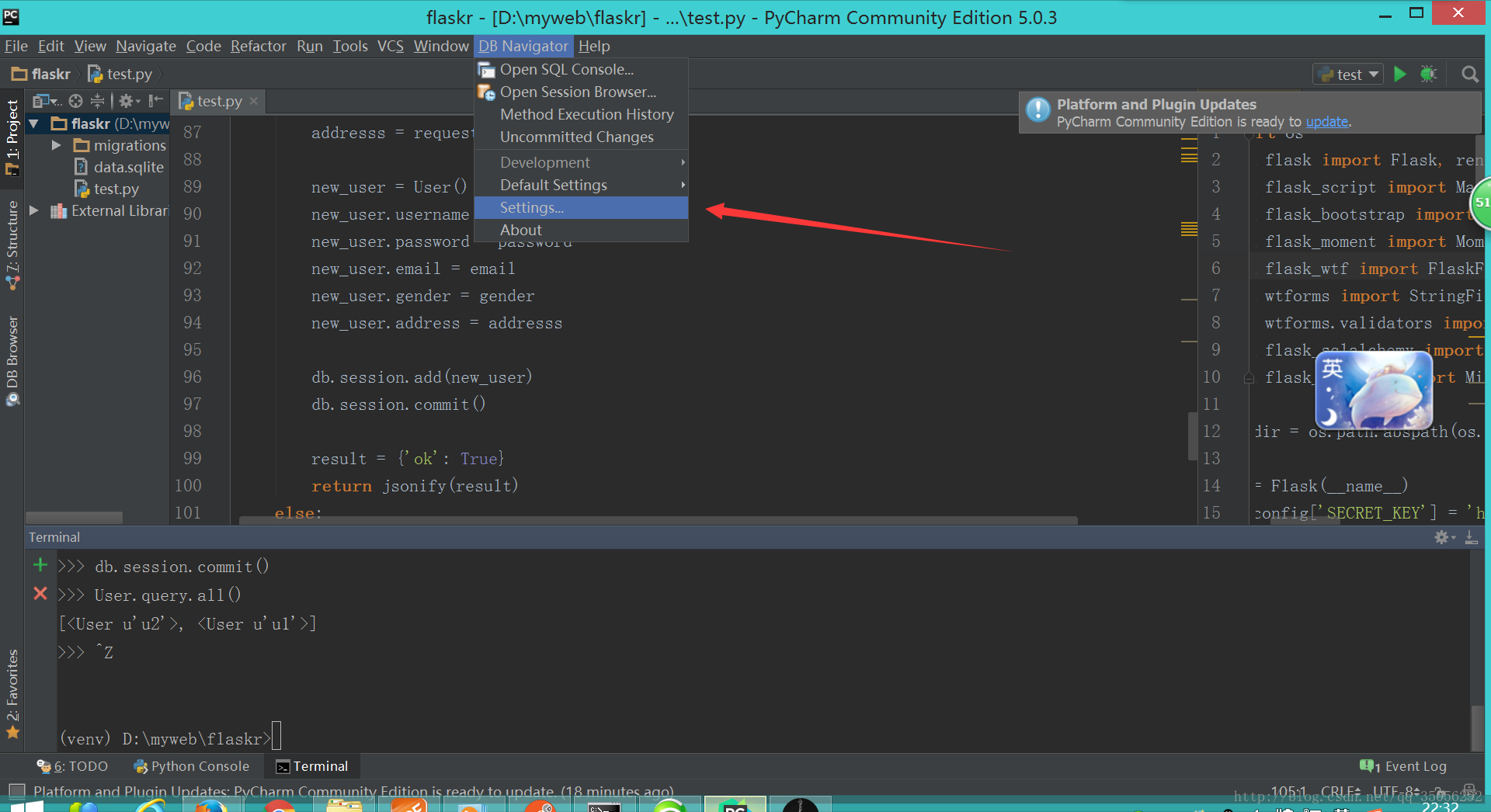
Task: Click 'return jsonify(result)' code line
Action: pyautogui.click(x=415, y=486)
